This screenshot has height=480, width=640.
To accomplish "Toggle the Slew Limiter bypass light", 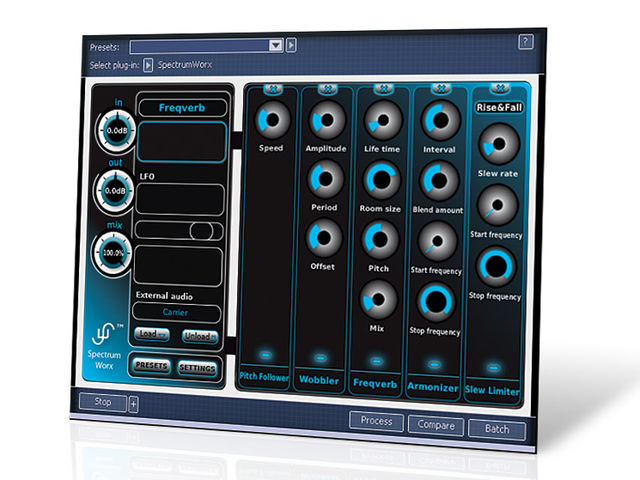I will pos(493,367).
